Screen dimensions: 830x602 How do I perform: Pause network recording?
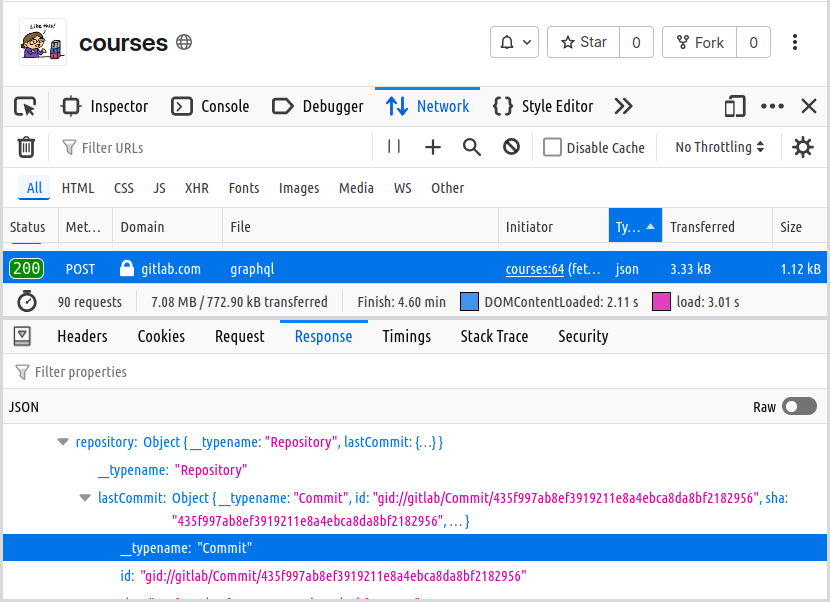tap(394, 147)
